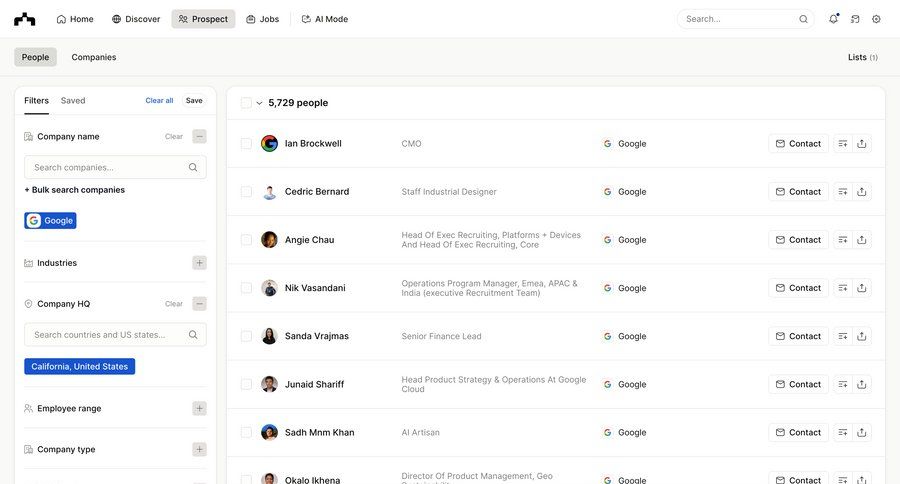The width and height of the screenshot is (900, 484).
Task: Select Cedric Bernard's row checkbox
Action: (x=246, y=192)
